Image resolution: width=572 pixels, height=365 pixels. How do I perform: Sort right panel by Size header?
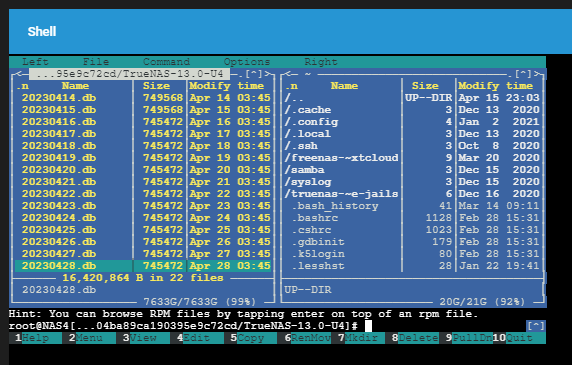pyautogui.click(x=425, y=86)
